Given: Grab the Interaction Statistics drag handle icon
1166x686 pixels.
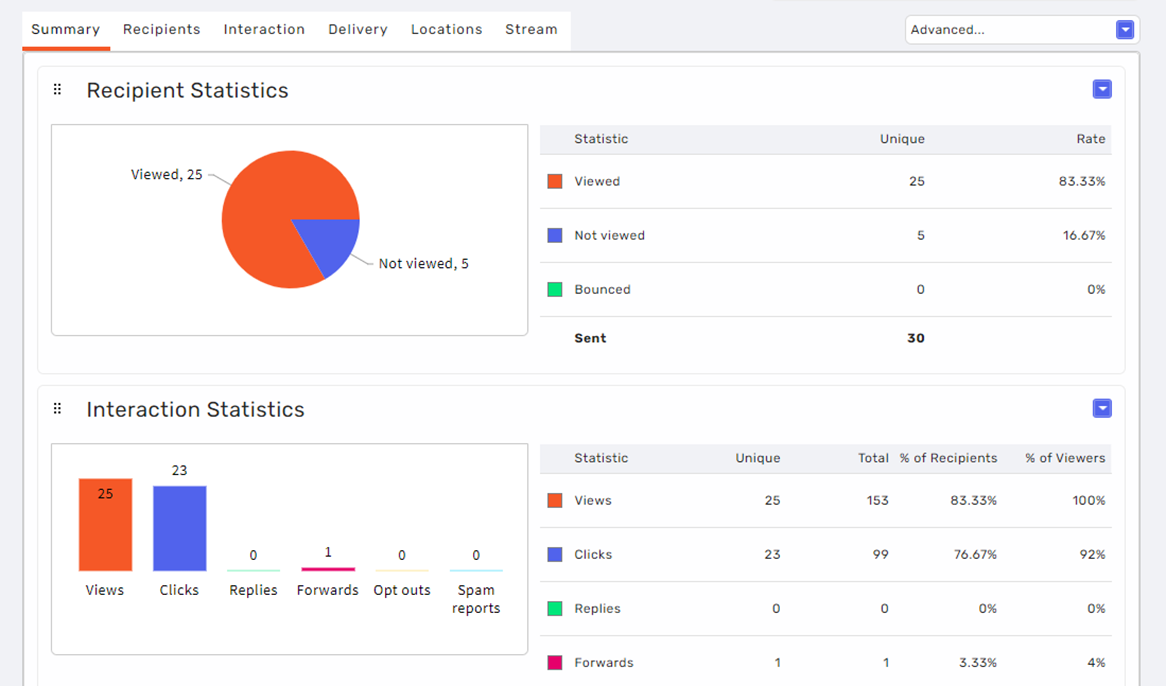Looking at the screenshot, I should click(57, 409).
